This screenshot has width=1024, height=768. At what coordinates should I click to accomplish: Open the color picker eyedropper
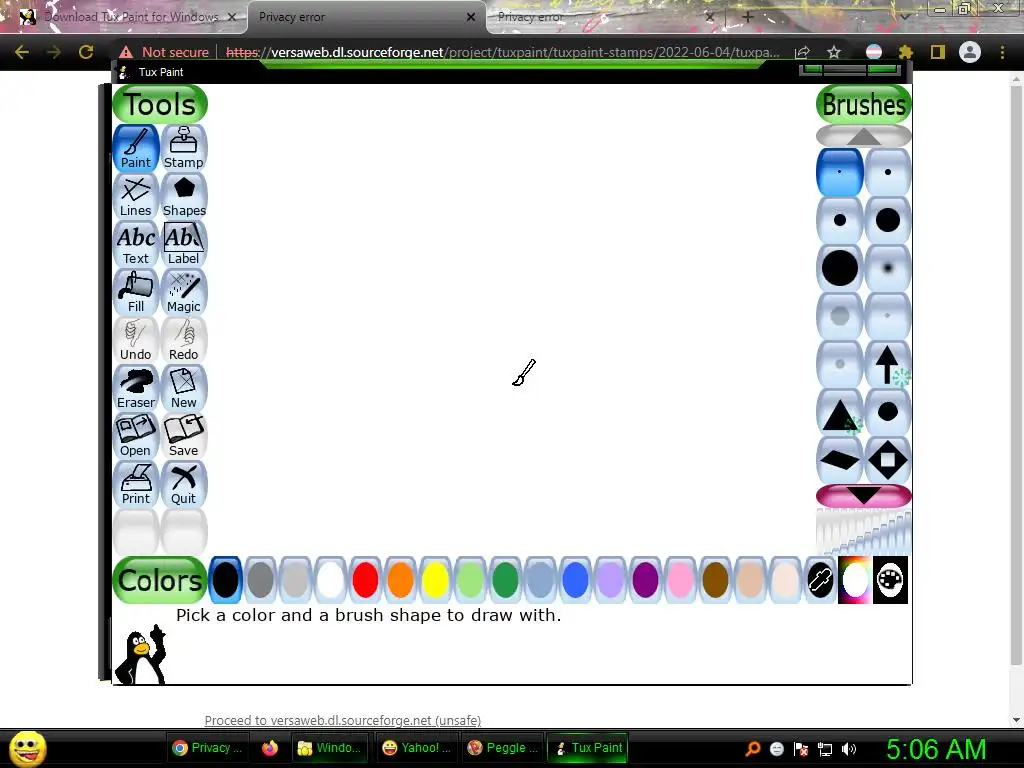pyautogui.click(x=820, y=580)
